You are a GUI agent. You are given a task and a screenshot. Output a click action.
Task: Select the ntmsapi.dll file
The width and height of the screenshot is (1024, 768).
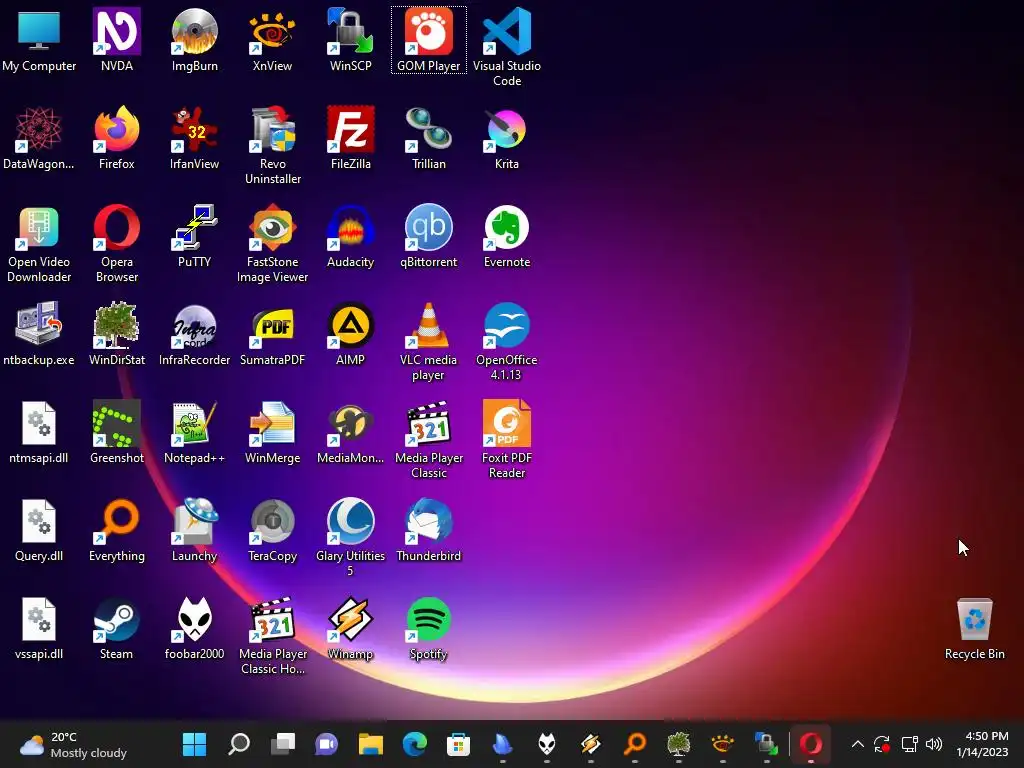pos(39,432)
